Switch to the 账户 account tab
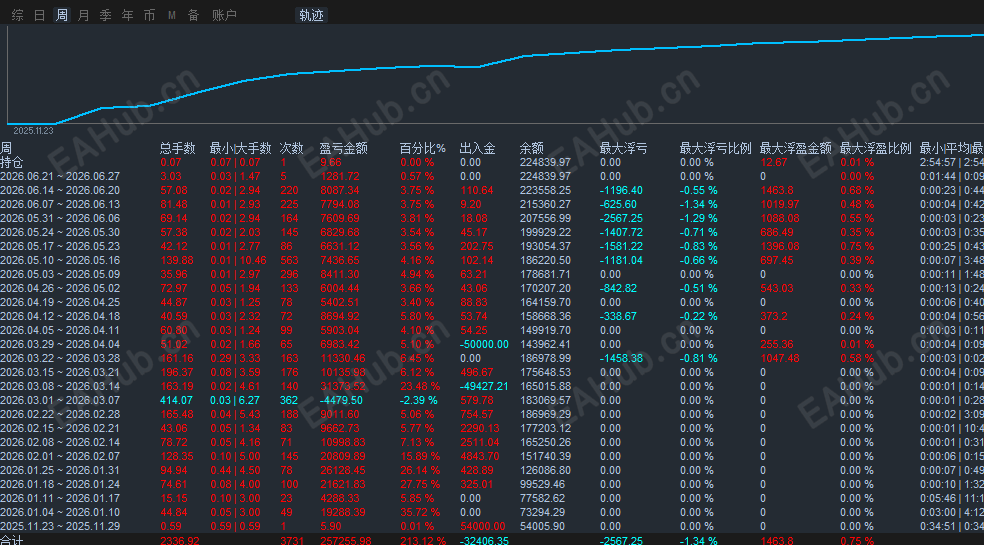 point(224,15)
